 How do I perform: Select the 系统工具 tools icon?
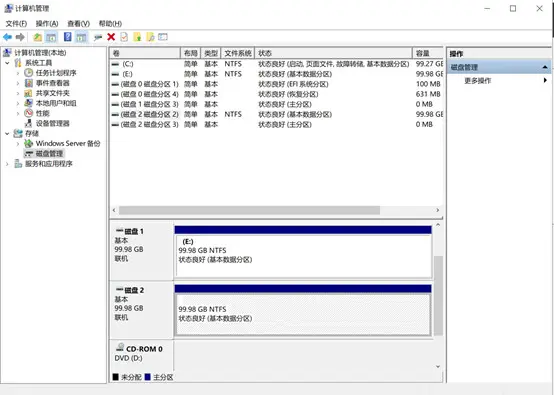click(x=18, y=63)
